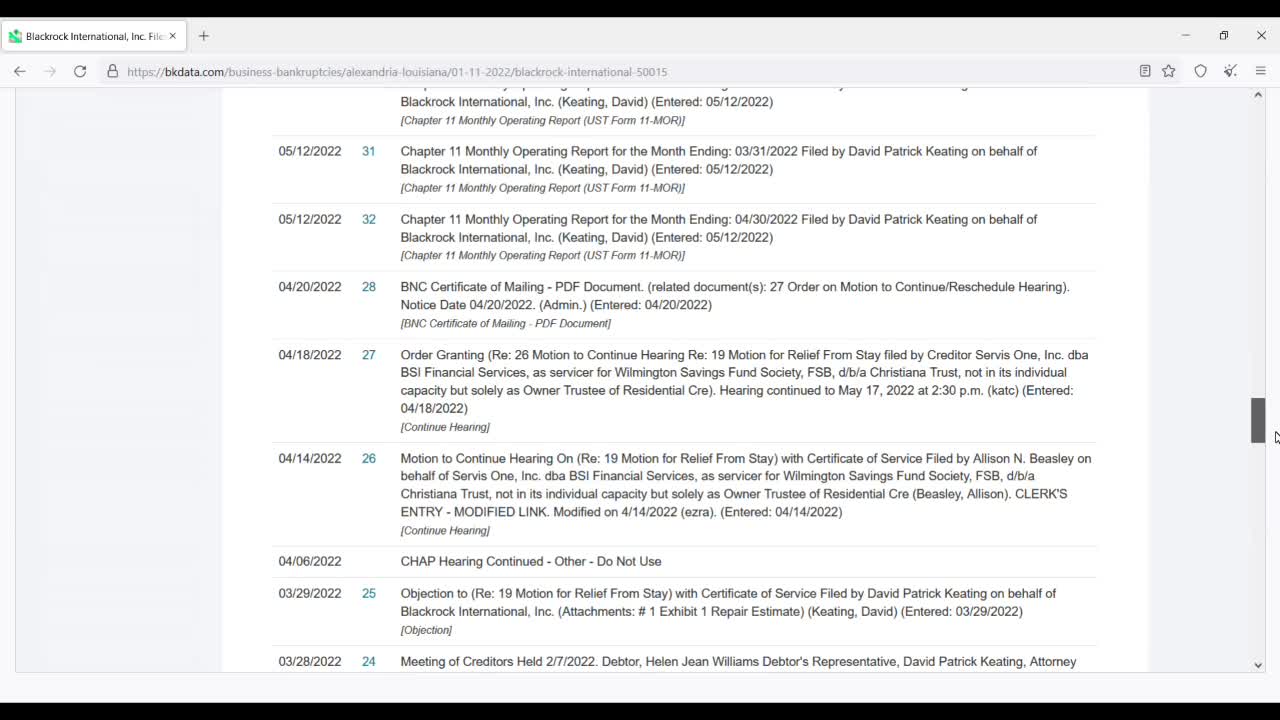The image size is (1280, 720).
Task: Open docket document 27
Action: (x=369, y=355)
